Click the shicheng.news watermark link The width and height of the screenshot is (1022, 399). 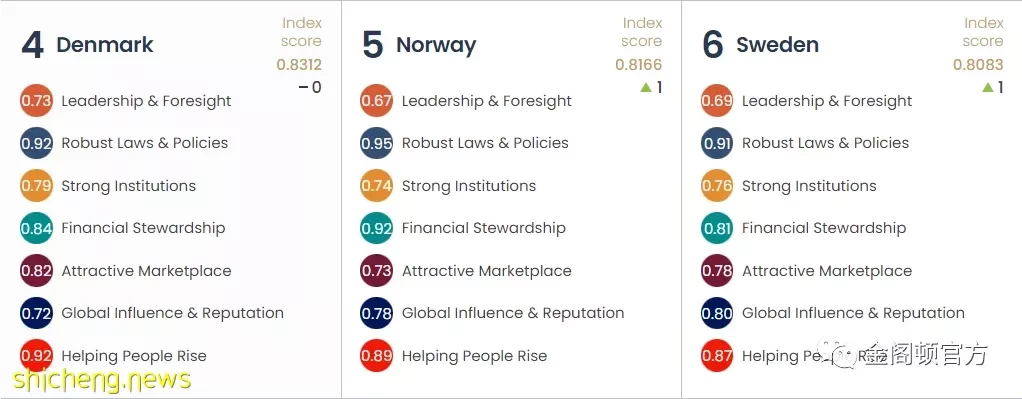(102, 379)
